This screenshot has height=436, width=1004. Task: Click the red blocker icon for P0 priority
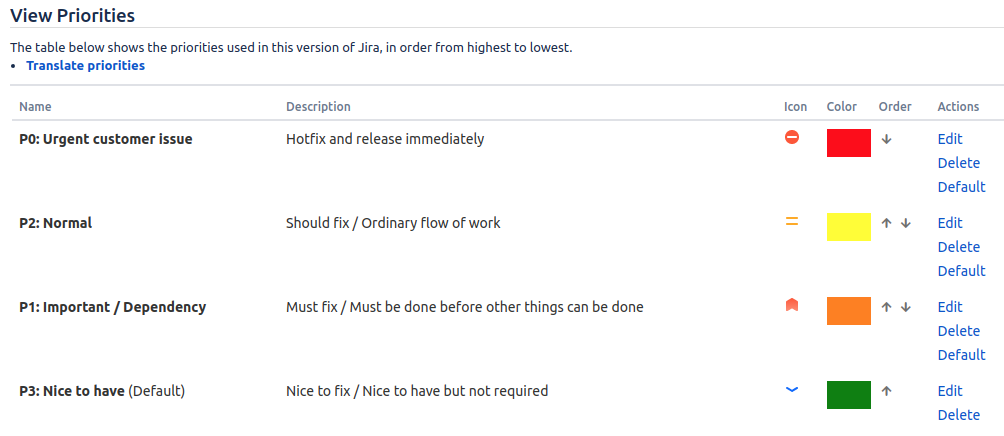(x=792, y=137)
